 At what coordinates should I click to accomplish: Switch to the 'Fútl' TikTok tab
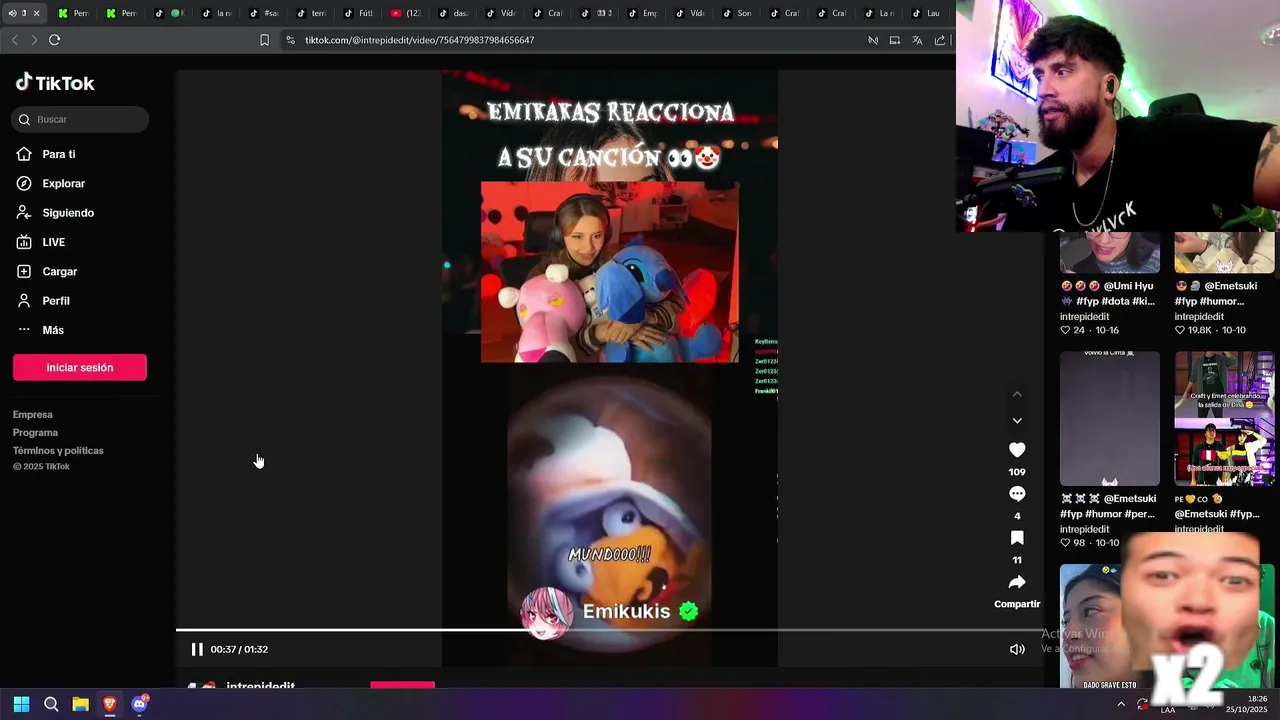click(x=358, y=13)
